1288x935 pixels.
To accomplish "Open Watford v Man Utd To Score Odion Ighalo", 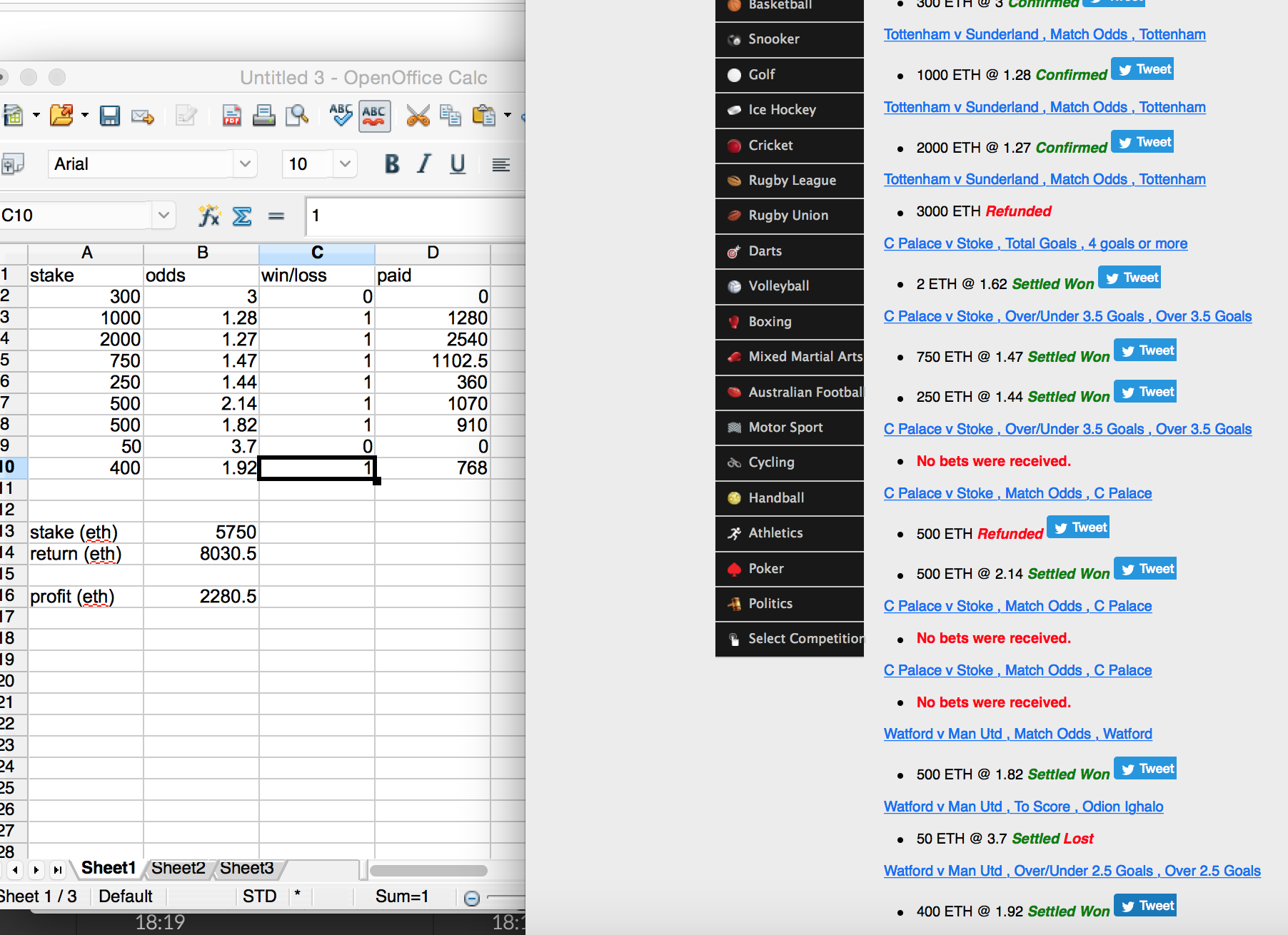I will point(1024,807).
